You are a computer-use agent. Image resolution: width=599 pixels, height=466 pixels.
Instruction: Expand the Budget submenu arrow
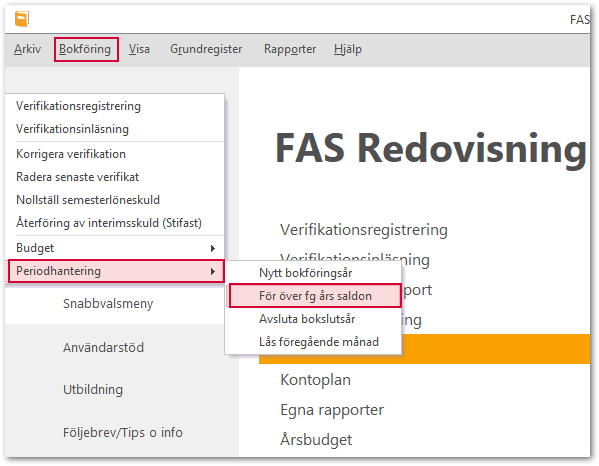click(x=213, y=248)
